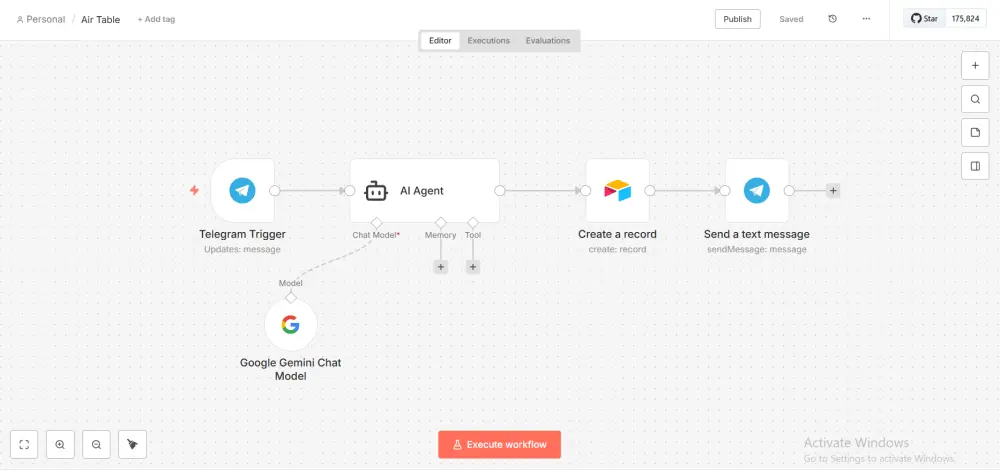Screen dimensions: 1000x473
Task: Zoom in on the canvas
Action: click(x=60, y=444)
